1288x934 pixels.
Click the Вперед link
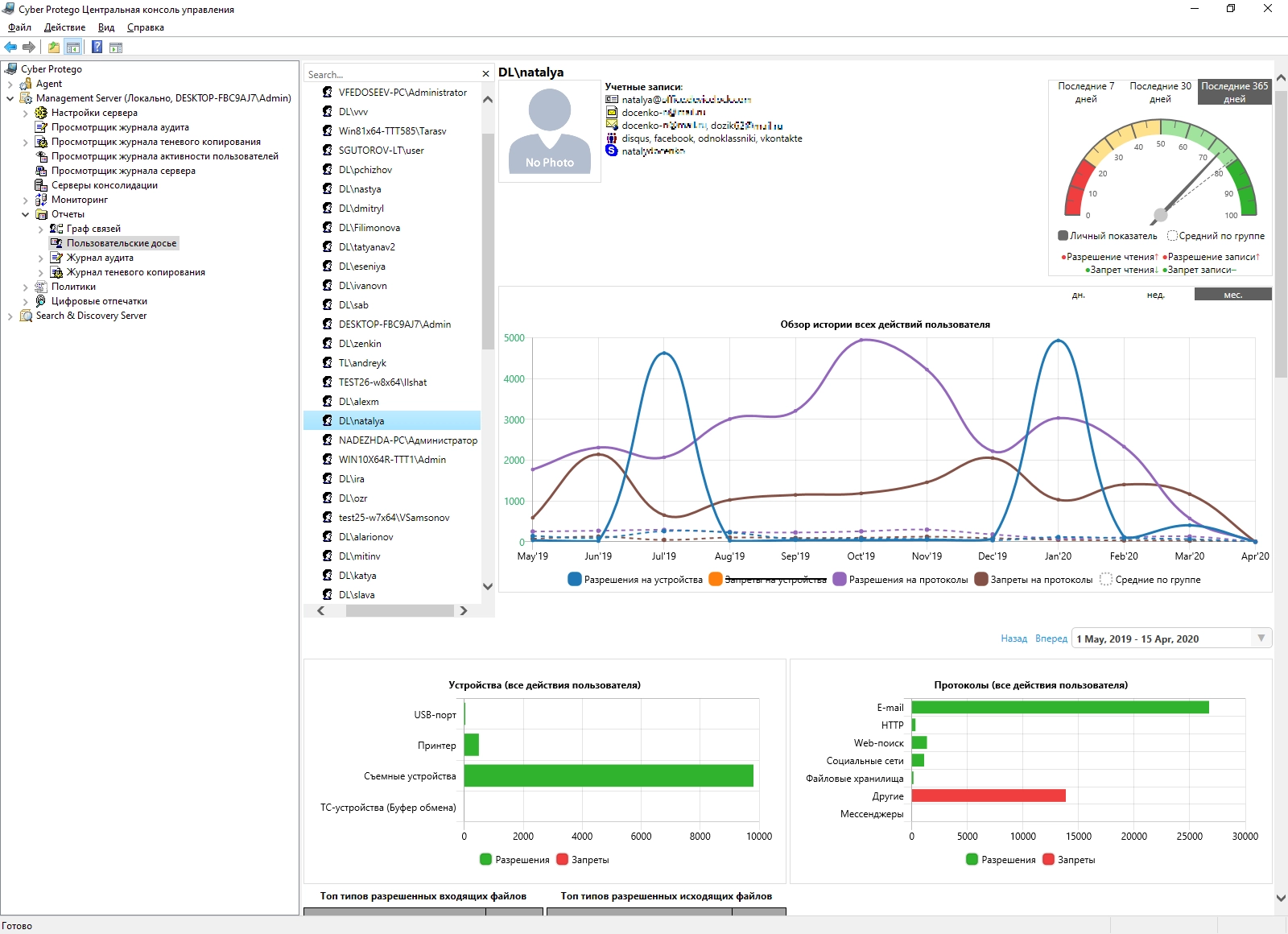(x=1051, y=639)
